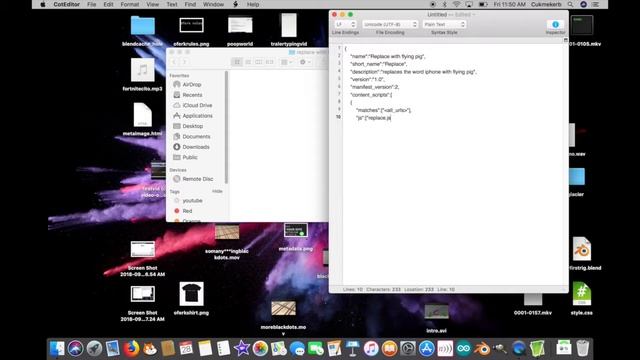Open System Preferences from the Dock
640x360 pixels.
(x=408, y=348)
